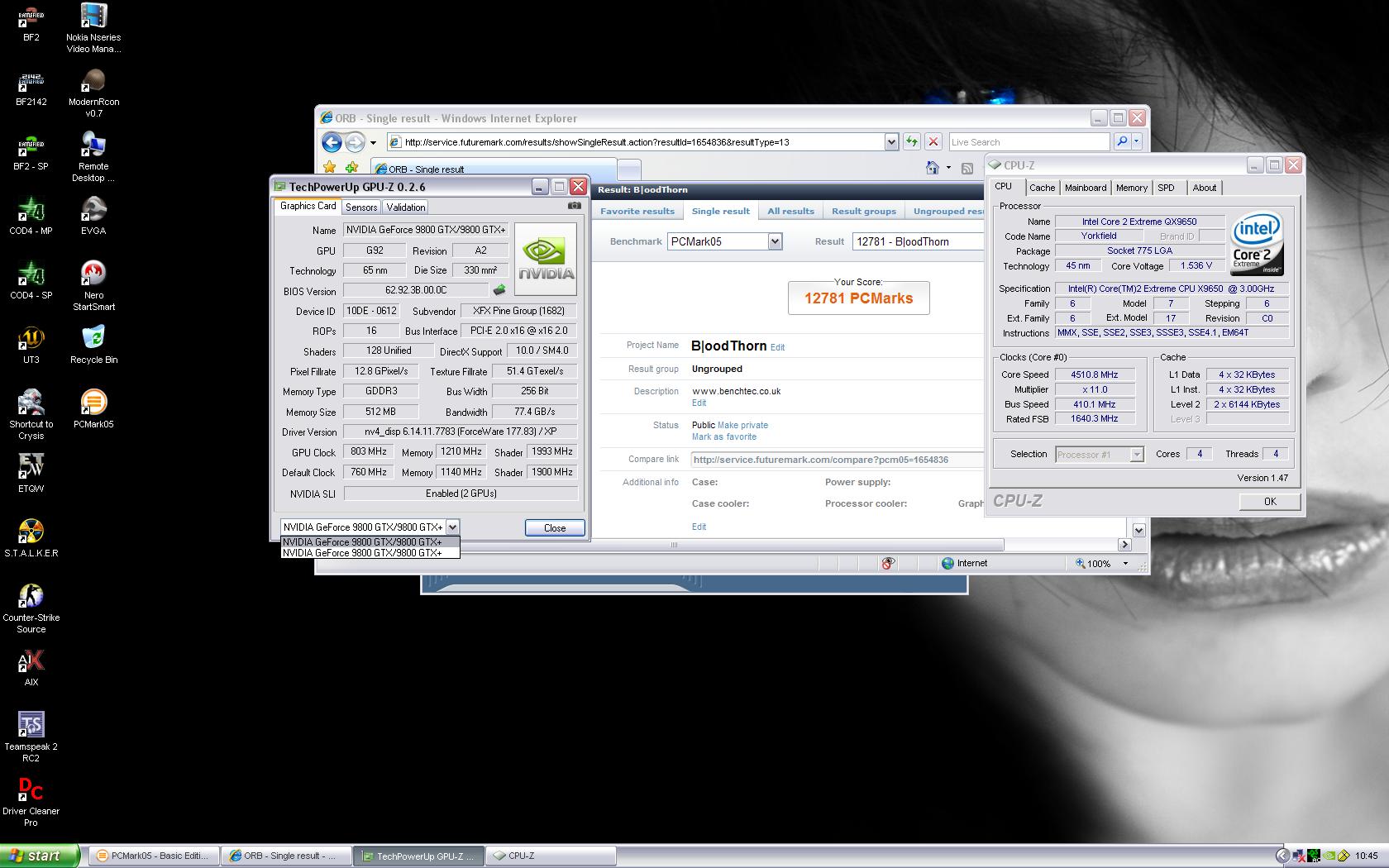This screenshot has height=868, width=1389.
Task: Click IE home icon
Action: [933, 168]
